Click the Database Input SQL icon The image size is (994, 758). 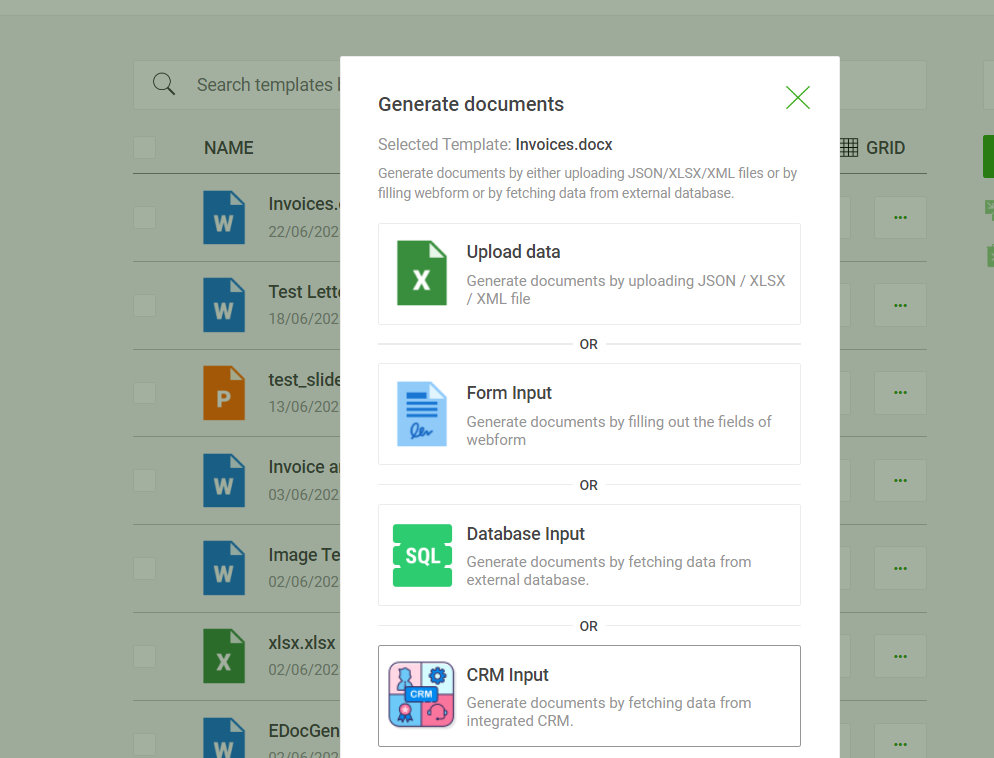pyautogui.click(x=421, y=555)
